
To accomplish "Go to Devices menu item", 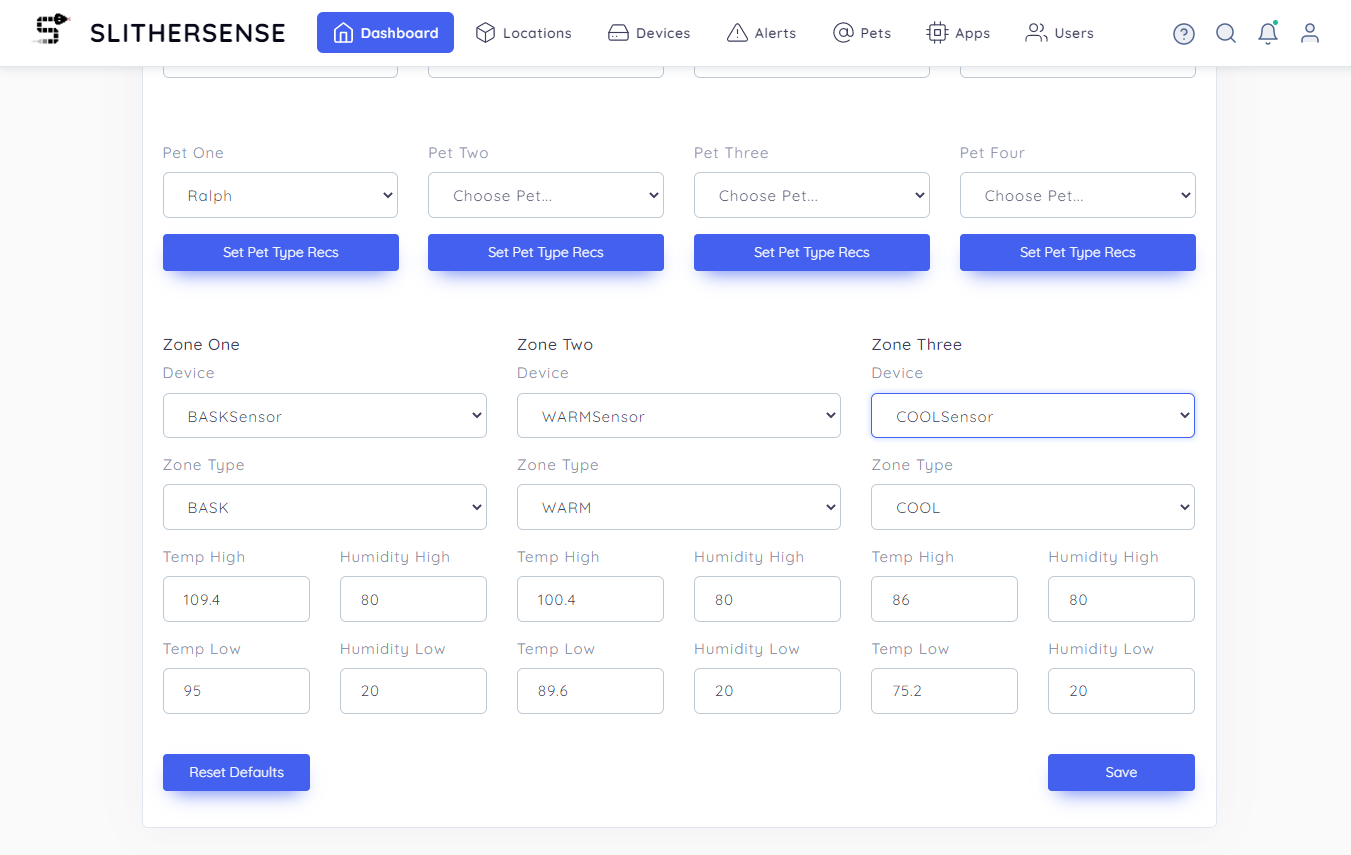I will click(x=649, y=33).
